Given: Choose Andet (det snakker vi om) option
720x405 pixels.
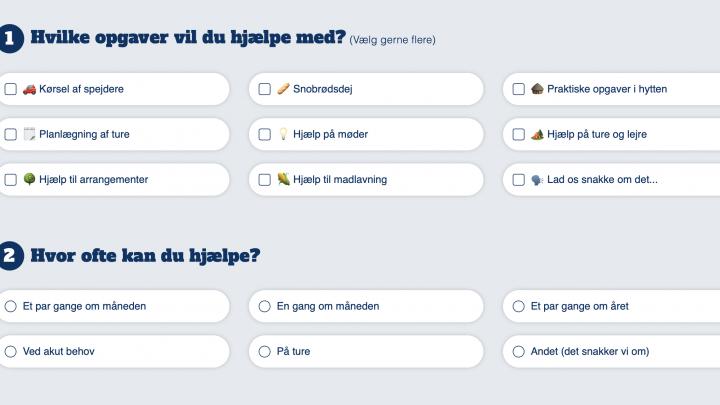Looking at the screenshot, I should pyautogui.click(x=518, y=352).
